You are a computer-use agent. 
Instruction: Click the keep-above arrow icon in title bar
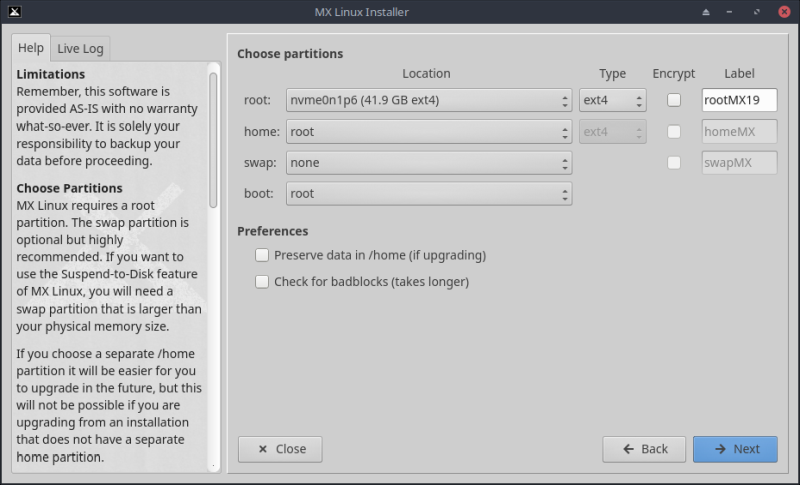point(706,12)
